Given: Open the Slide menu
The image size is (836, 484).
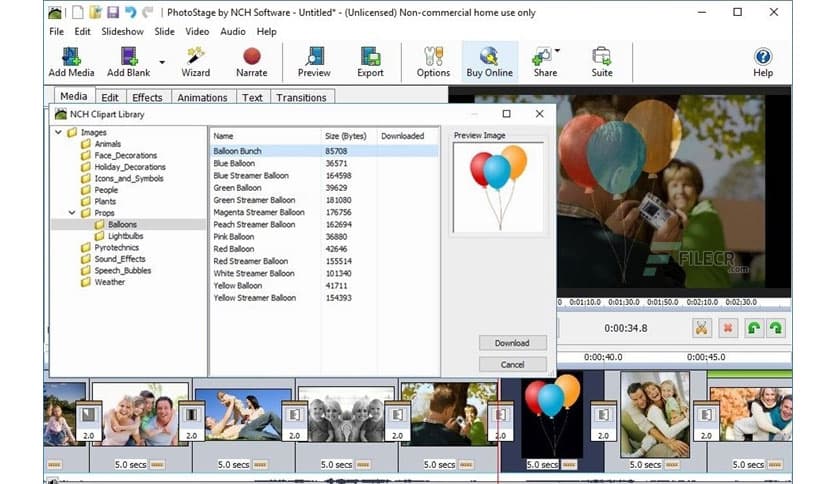Looking at the screenshot, I should (x=164, y=31).
